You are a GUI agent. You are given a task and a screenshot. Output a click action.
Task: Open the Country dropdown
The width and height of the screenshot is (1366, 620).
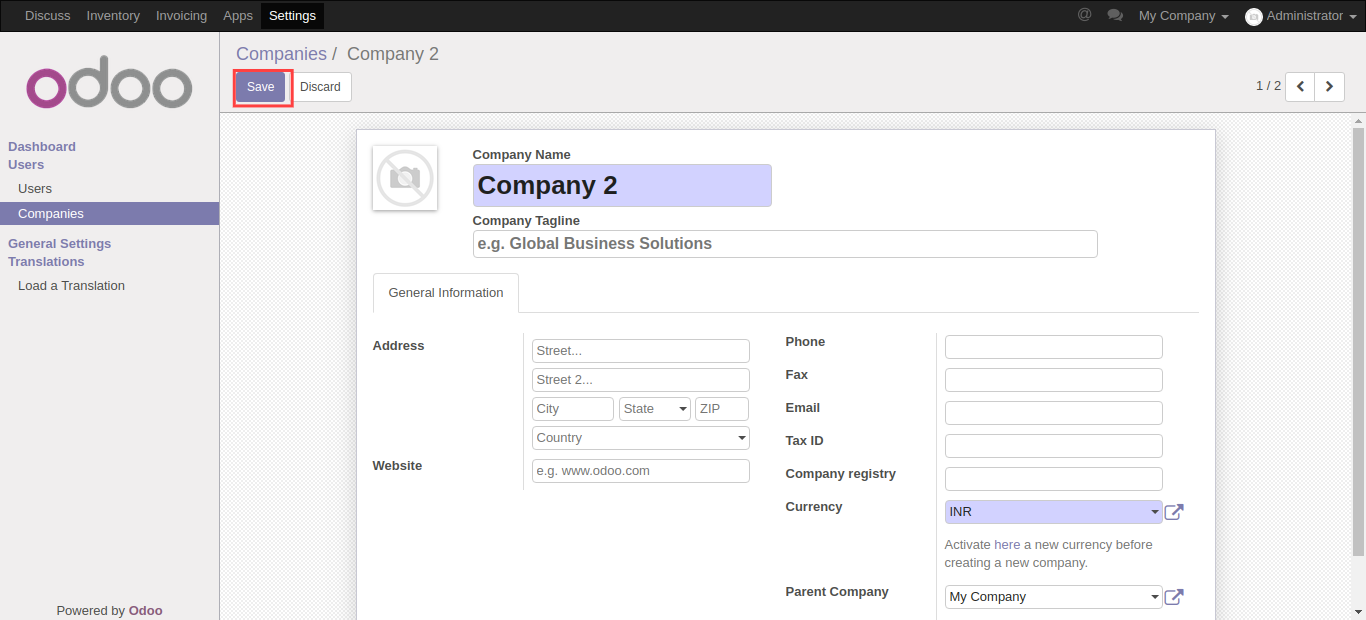[640, 438]
